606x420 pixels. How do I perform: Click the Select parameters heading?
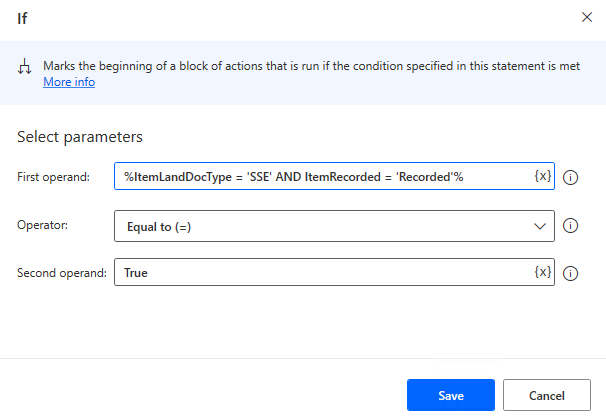point(80,137)
